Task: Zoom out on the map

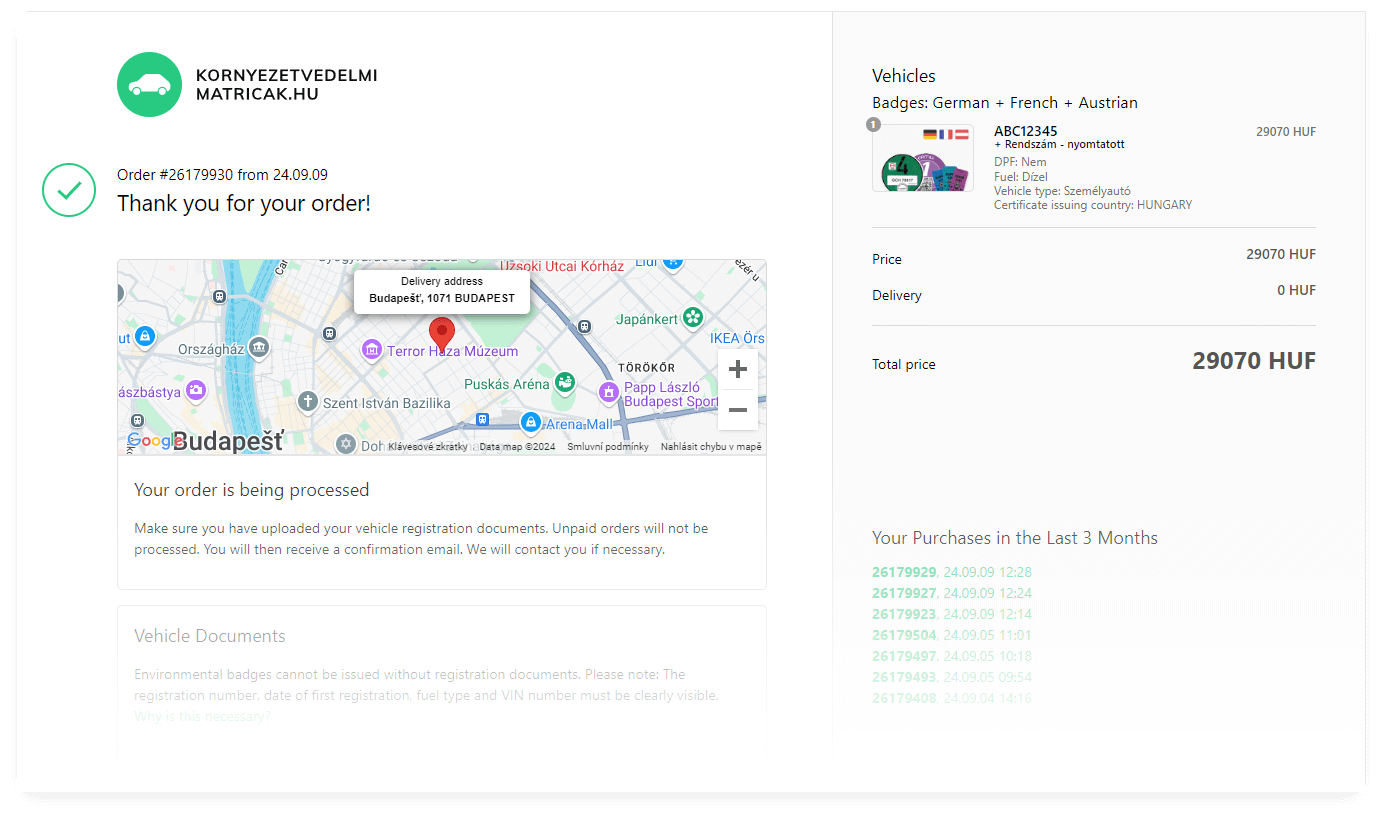Action: pos(737,410)
